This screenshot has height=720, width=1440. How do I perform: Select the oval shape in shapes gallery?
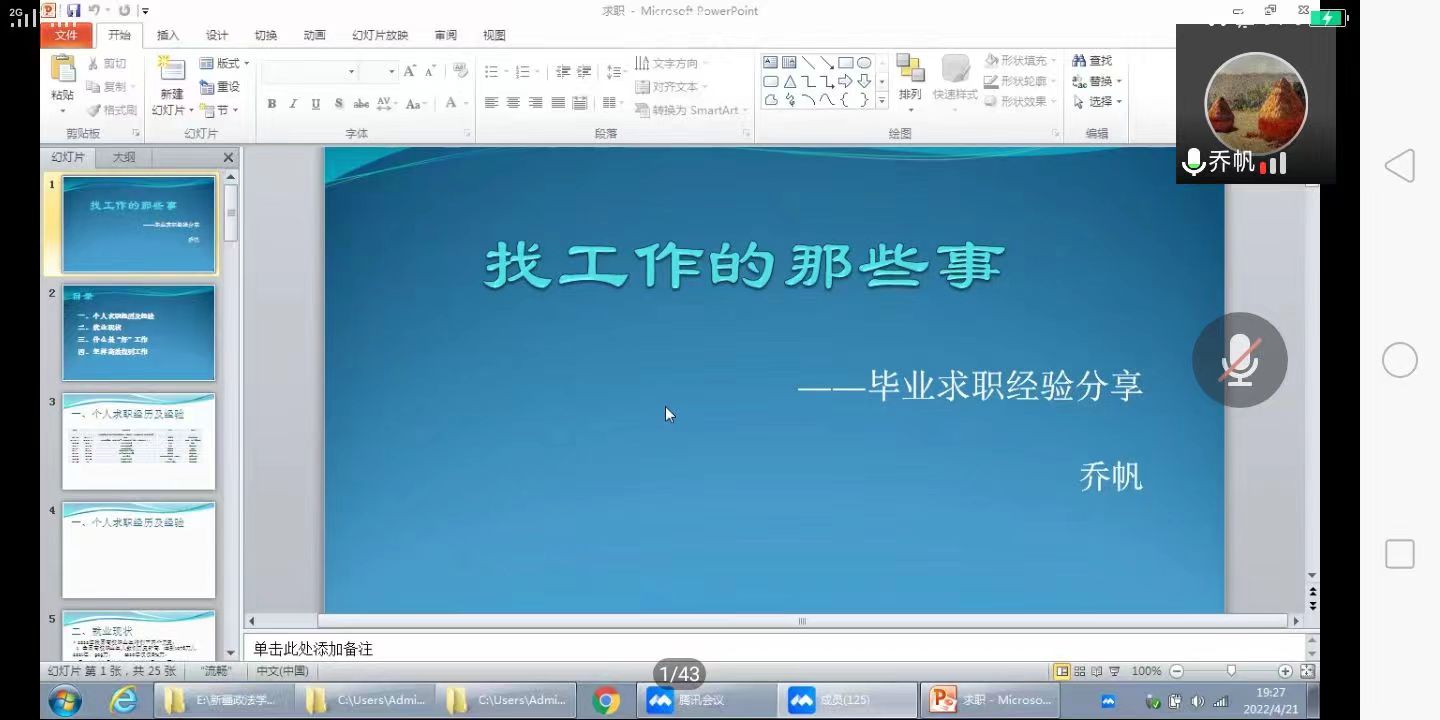point(864,63)
